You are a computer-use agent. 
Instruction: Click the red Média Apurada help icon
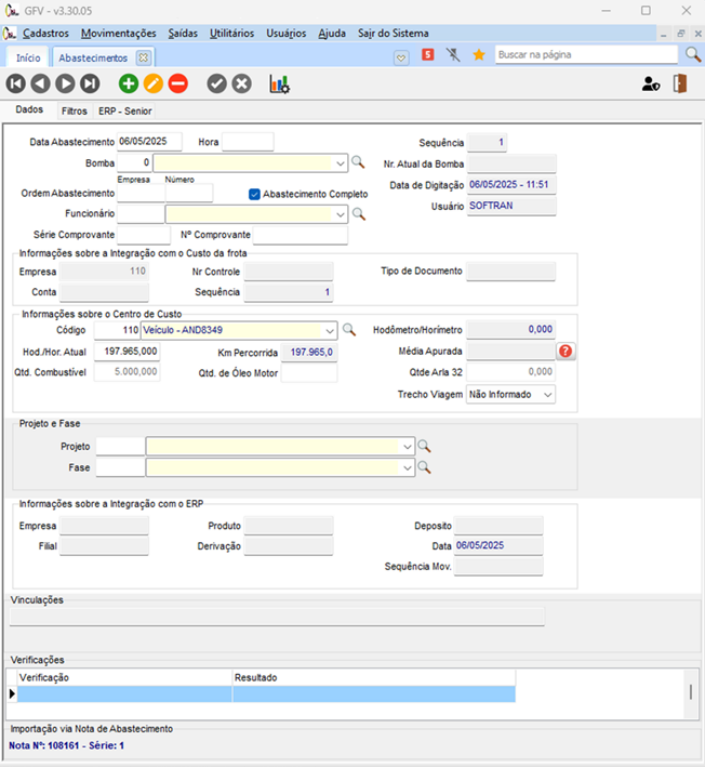[x=565, y=351]
